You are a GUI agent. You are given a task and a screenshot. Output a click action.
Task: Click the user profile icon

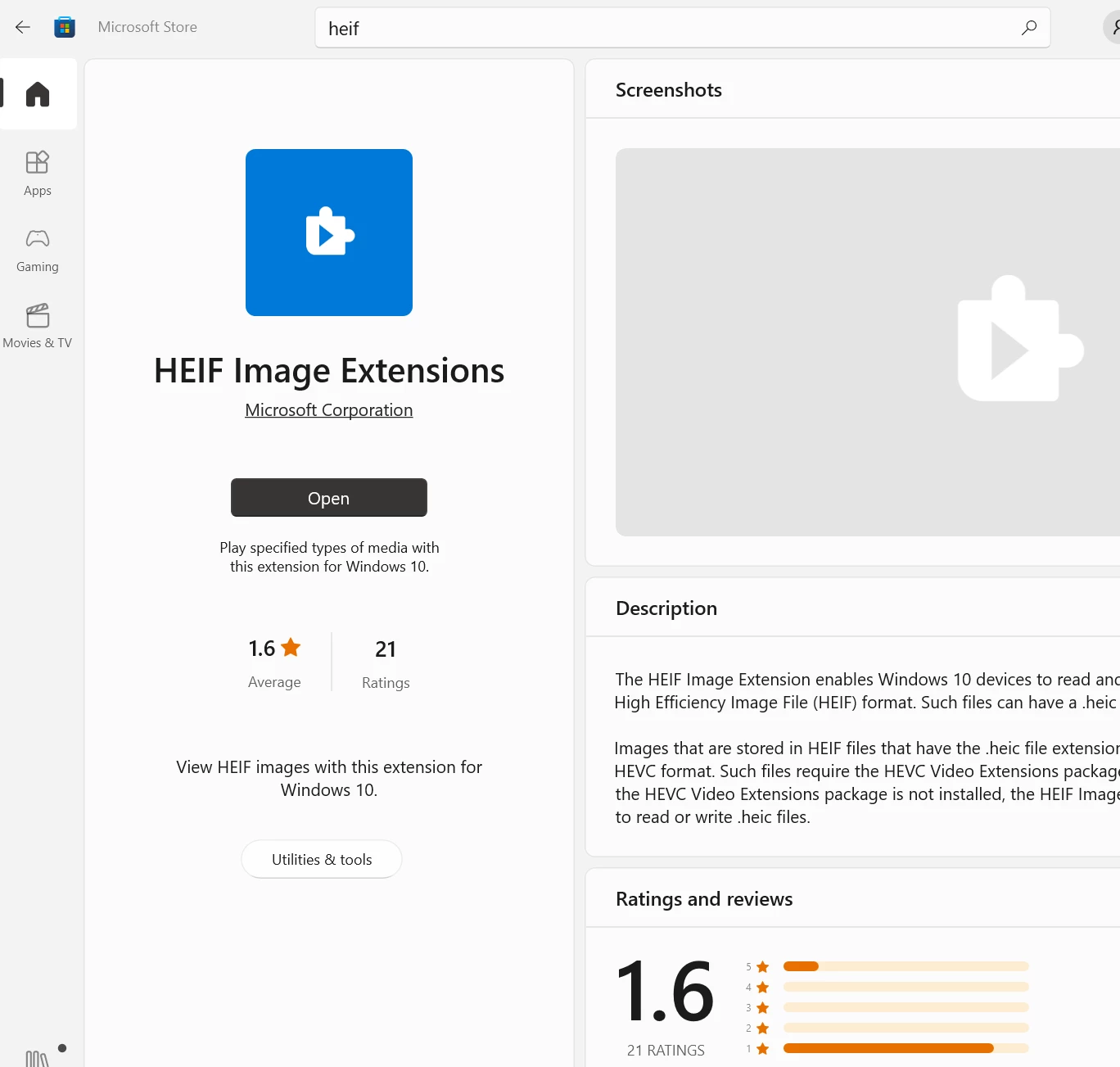click(1113, 28)
